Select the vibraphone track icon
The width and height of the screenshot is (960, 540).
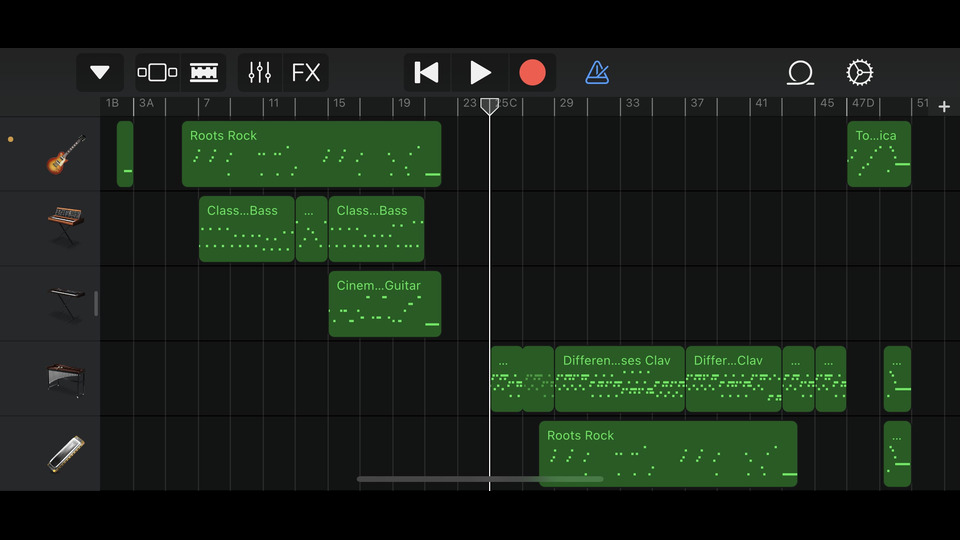point(66,379)
